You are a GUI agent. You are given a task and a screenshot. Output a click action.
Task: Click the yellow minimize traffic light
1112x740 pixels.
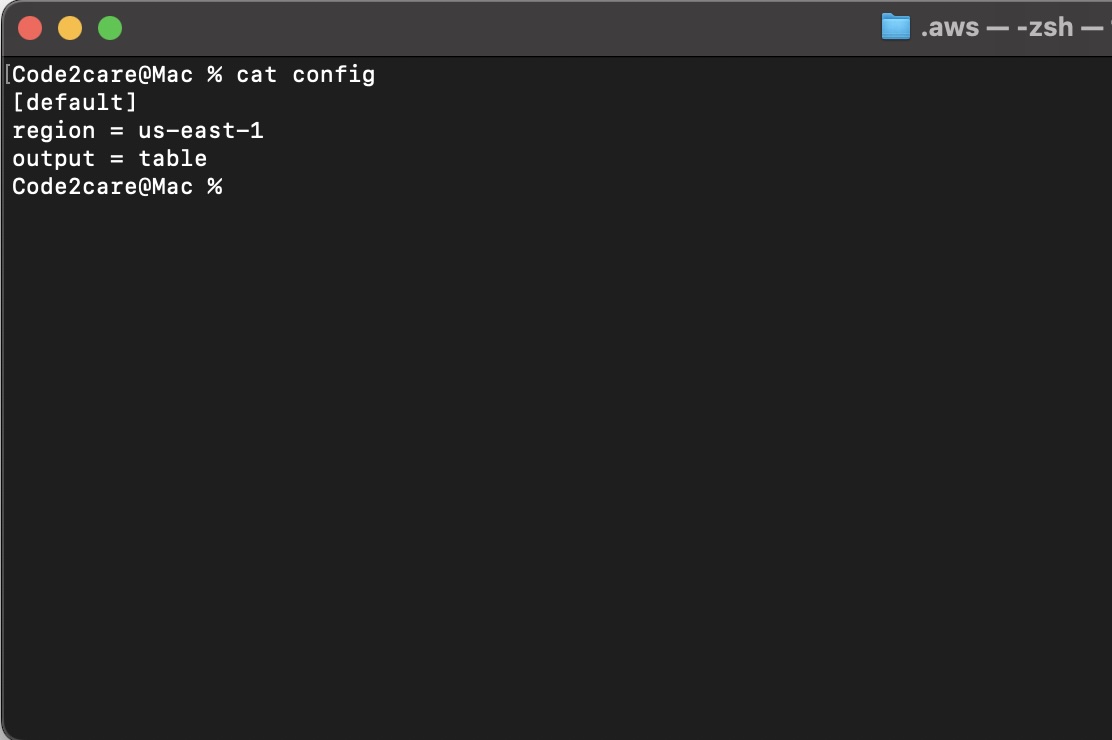click(70, 29)
